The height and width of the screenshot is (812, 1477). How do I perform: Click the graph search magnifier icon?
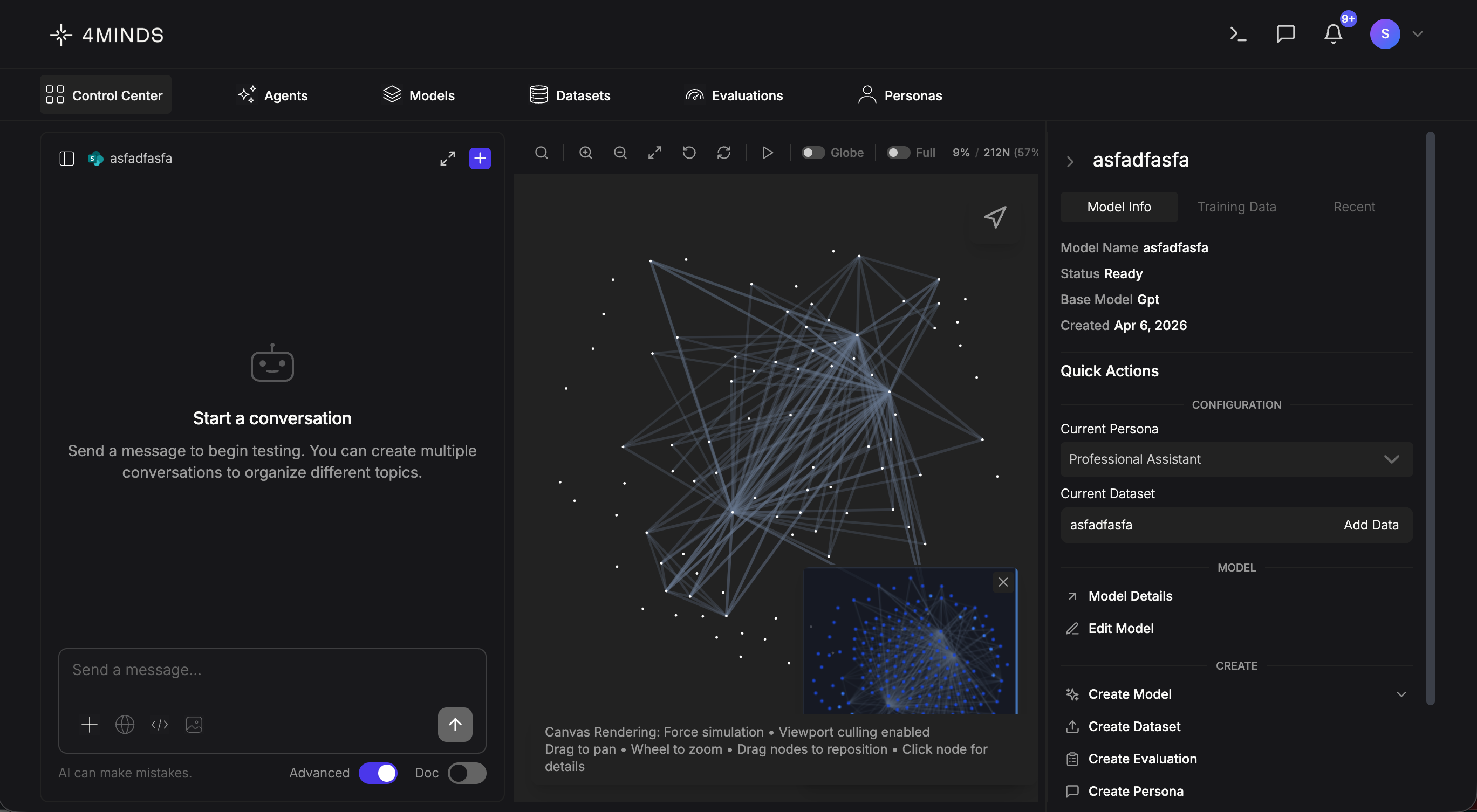click(x=541, y=153)
